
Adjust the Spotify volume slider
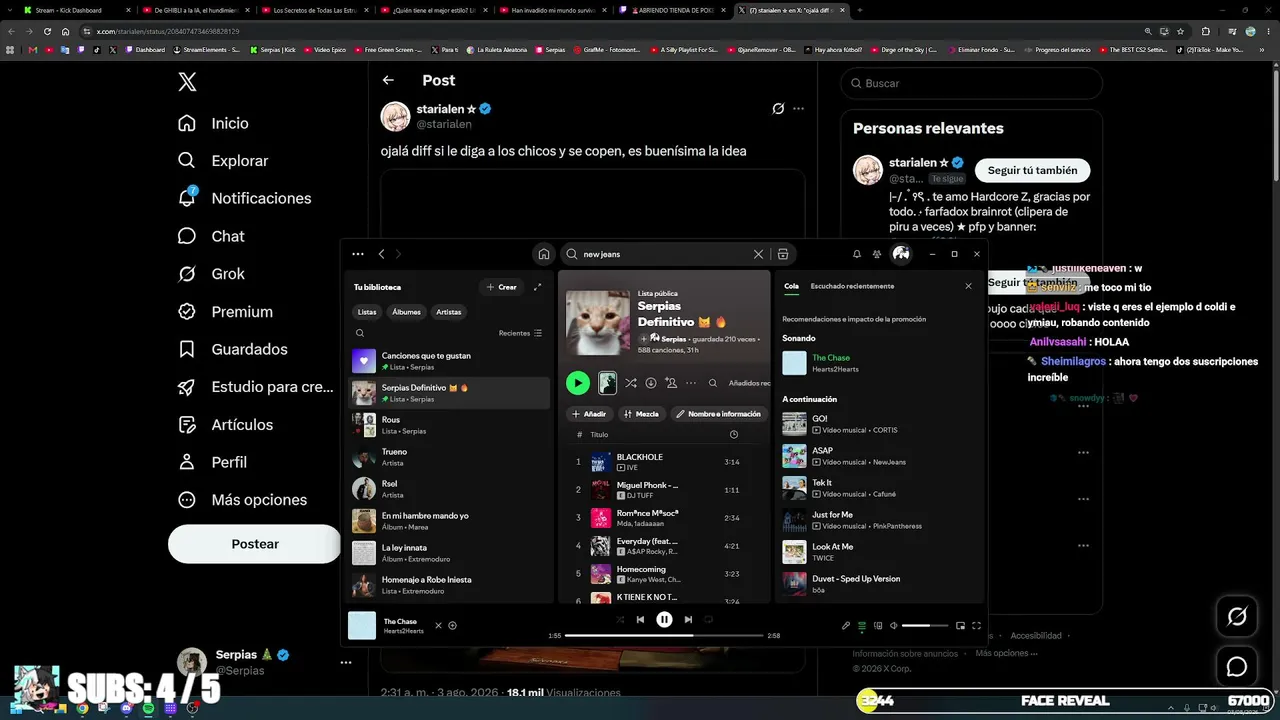tap(925, 626)
